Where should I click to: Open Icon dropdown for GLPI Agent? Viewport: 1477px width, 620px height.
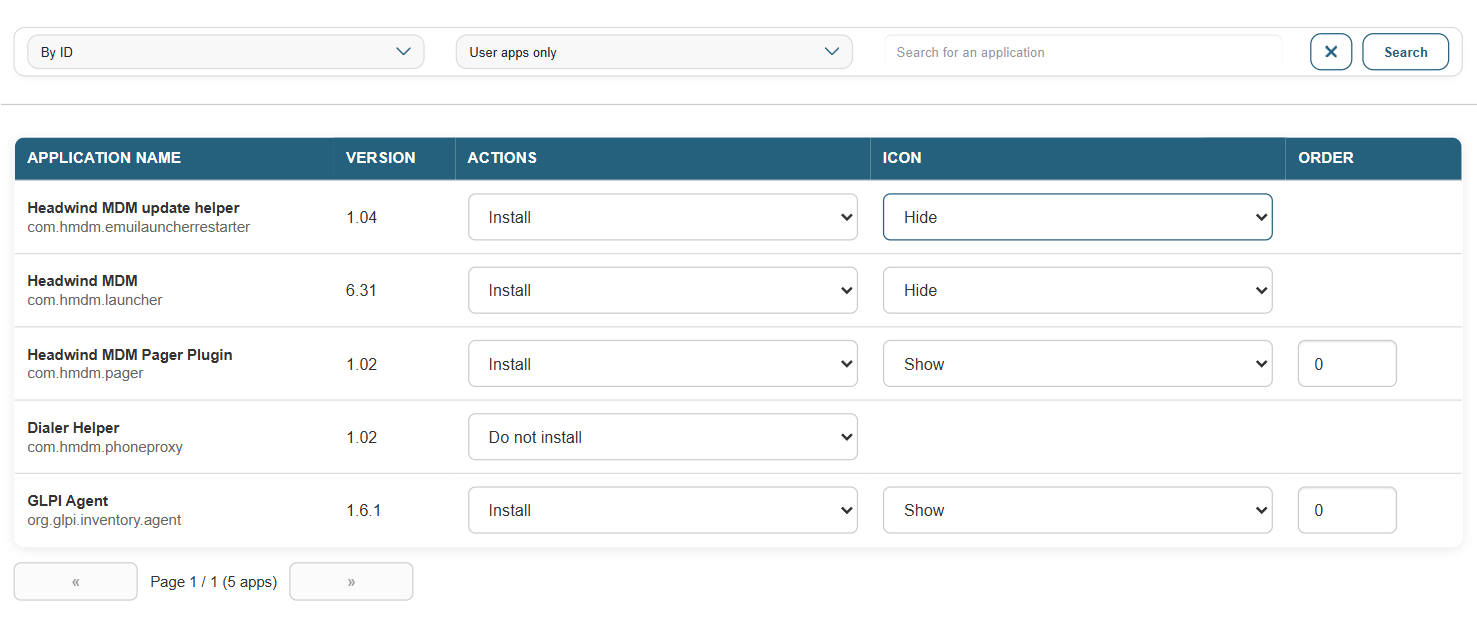[x=1078, y=510]
